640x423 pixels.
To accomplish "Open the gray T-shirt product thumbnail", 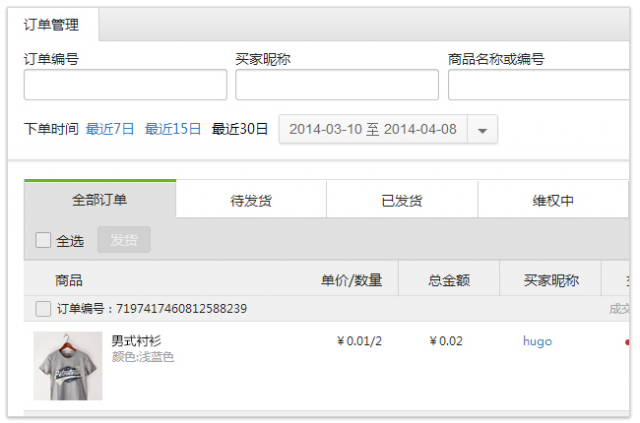I will 68,366.
